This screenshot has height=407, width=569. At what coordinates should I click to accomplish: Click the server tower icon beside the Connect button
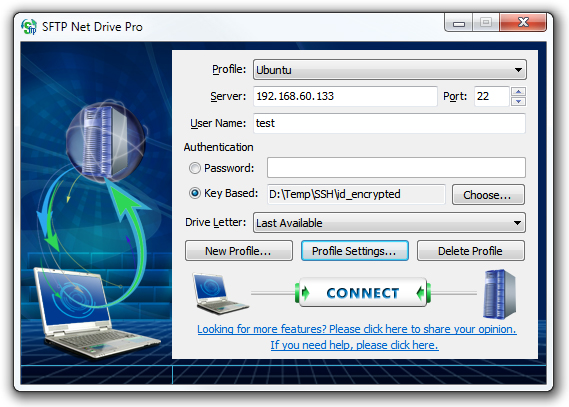point(499,294)
